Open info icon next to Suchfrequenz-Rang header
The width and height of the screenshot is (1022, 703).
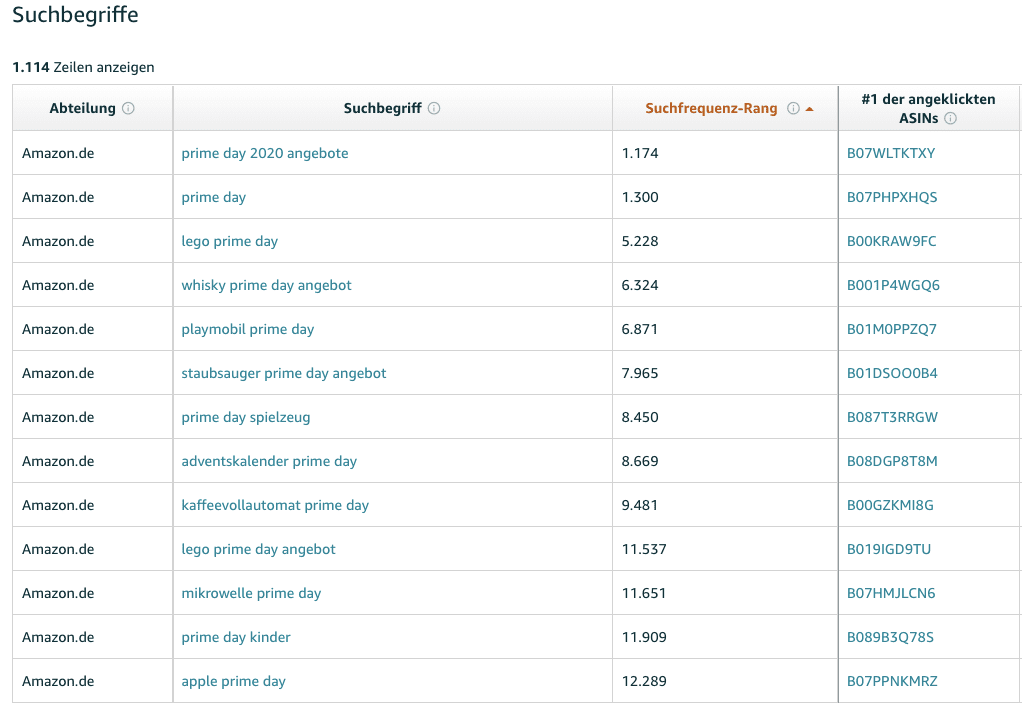[793, 108]
